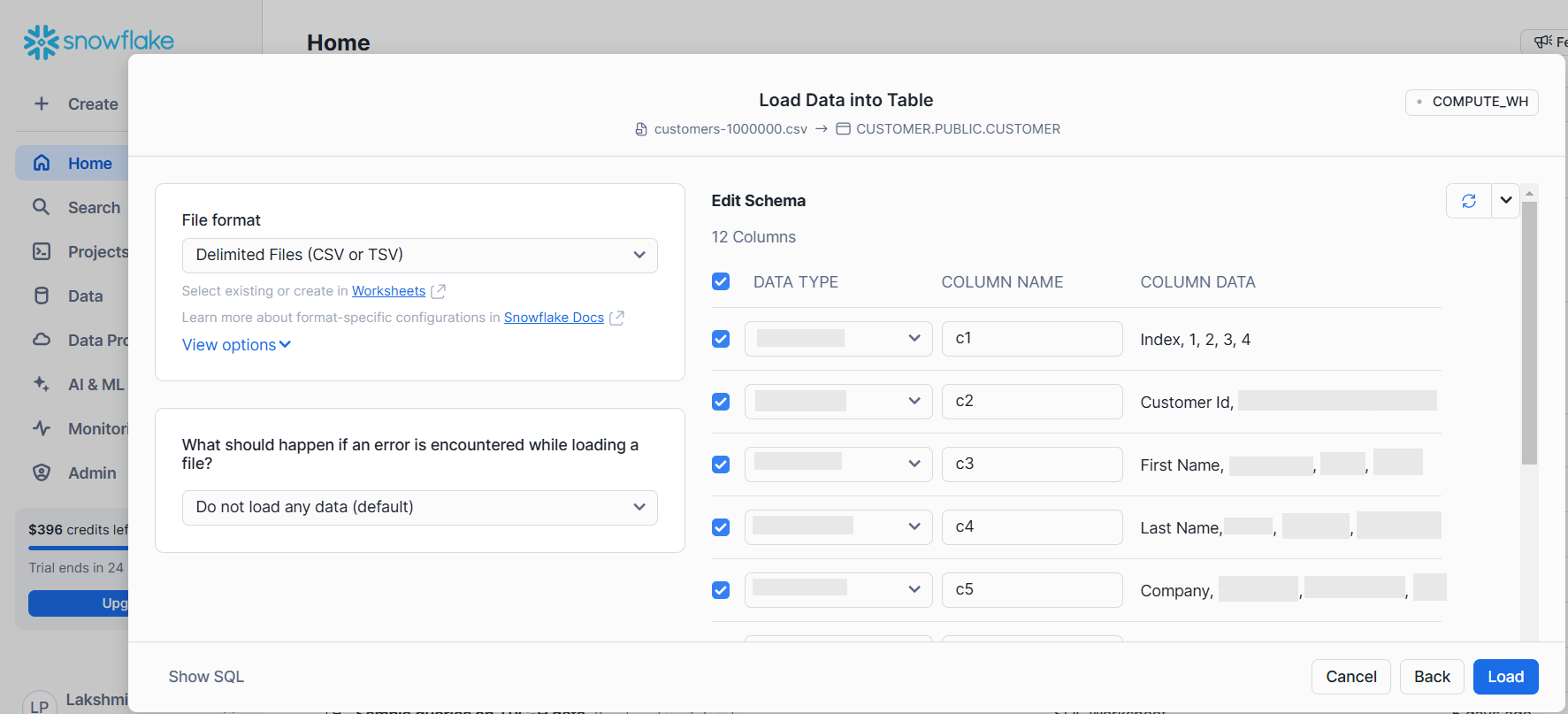Image resolution: width=1568 pixels, height=714 pixels.
Task: Click the refresh schema icon button
Action: pos(1468,201)
